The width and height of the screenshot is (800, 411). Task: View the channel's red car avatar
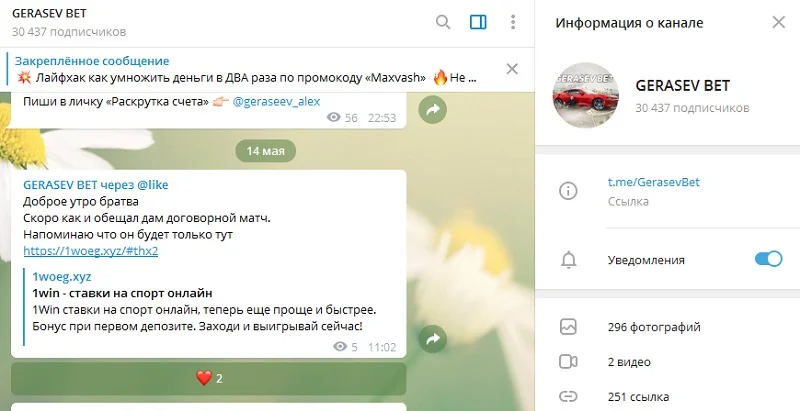pyautogui.click(x=586, y=95)
